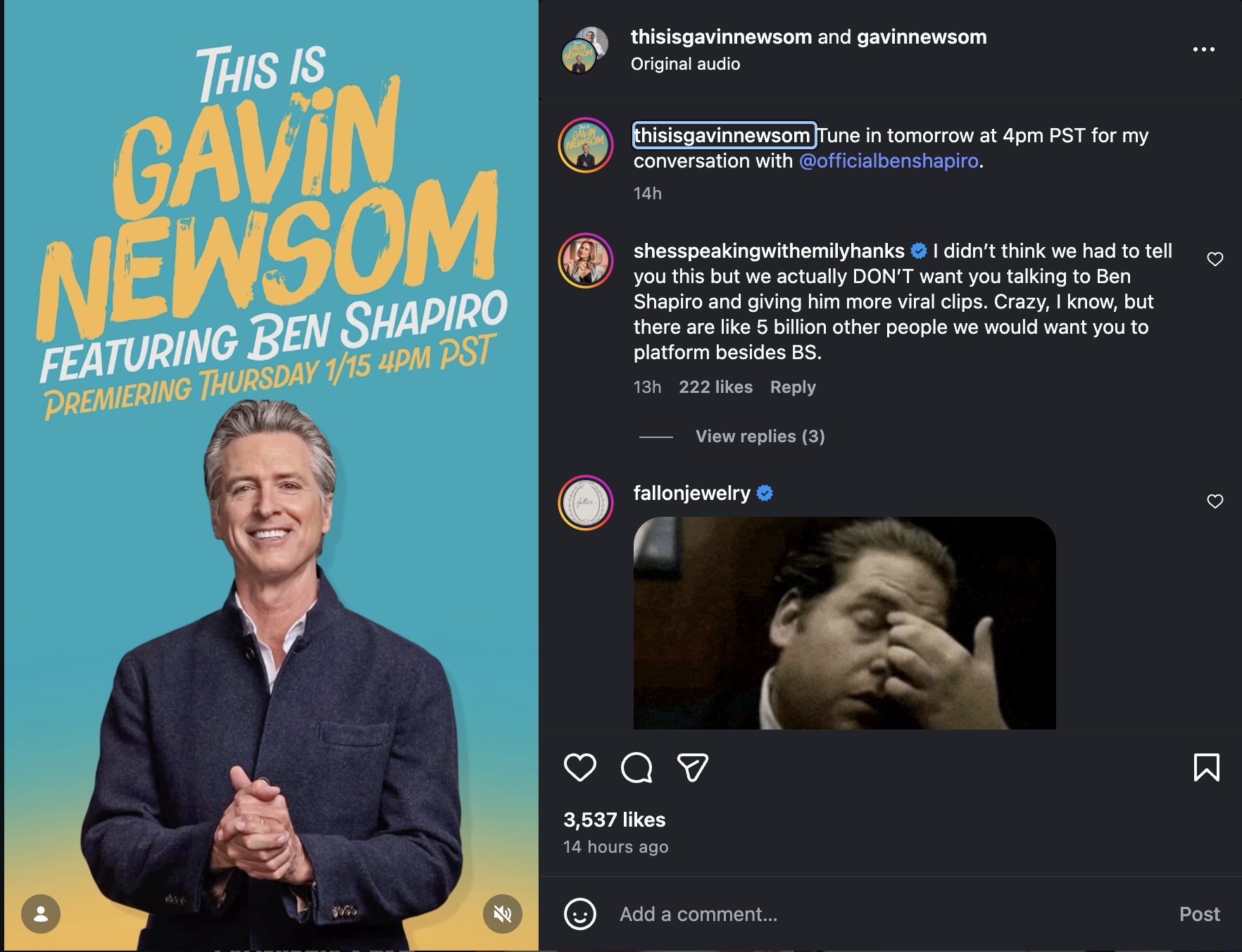Open 222 likes list on comment
The height and width of the screenshot is (952, 1242).
(x=715, y=387)
